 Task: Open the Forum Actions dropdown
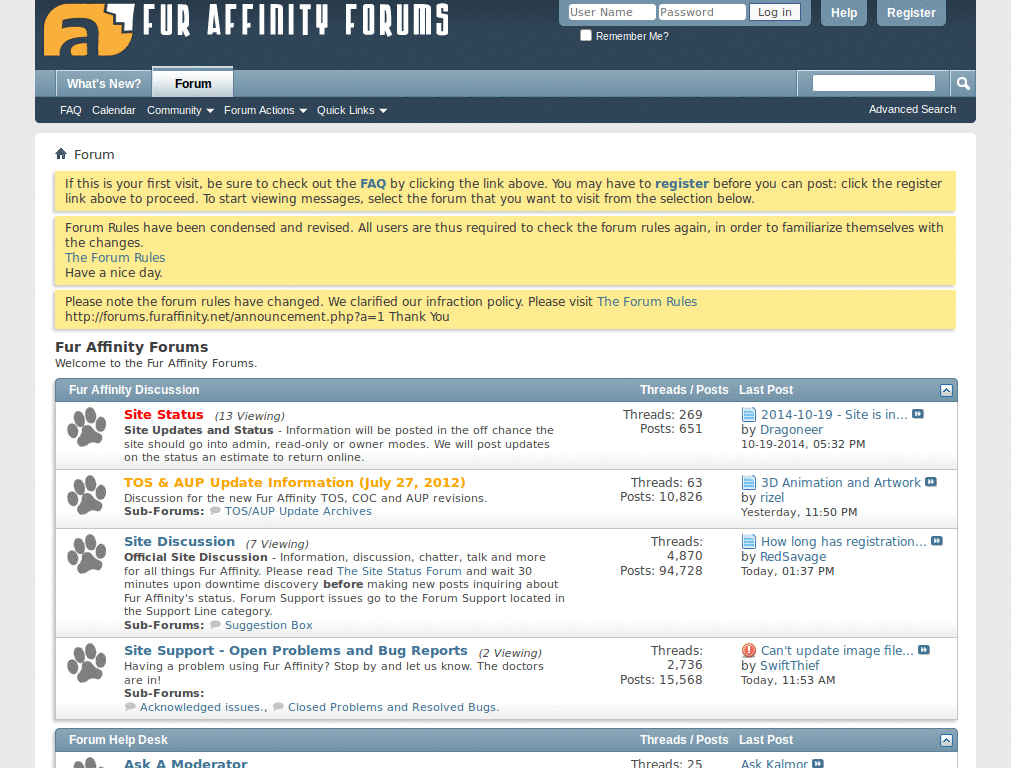pos(265,110)
